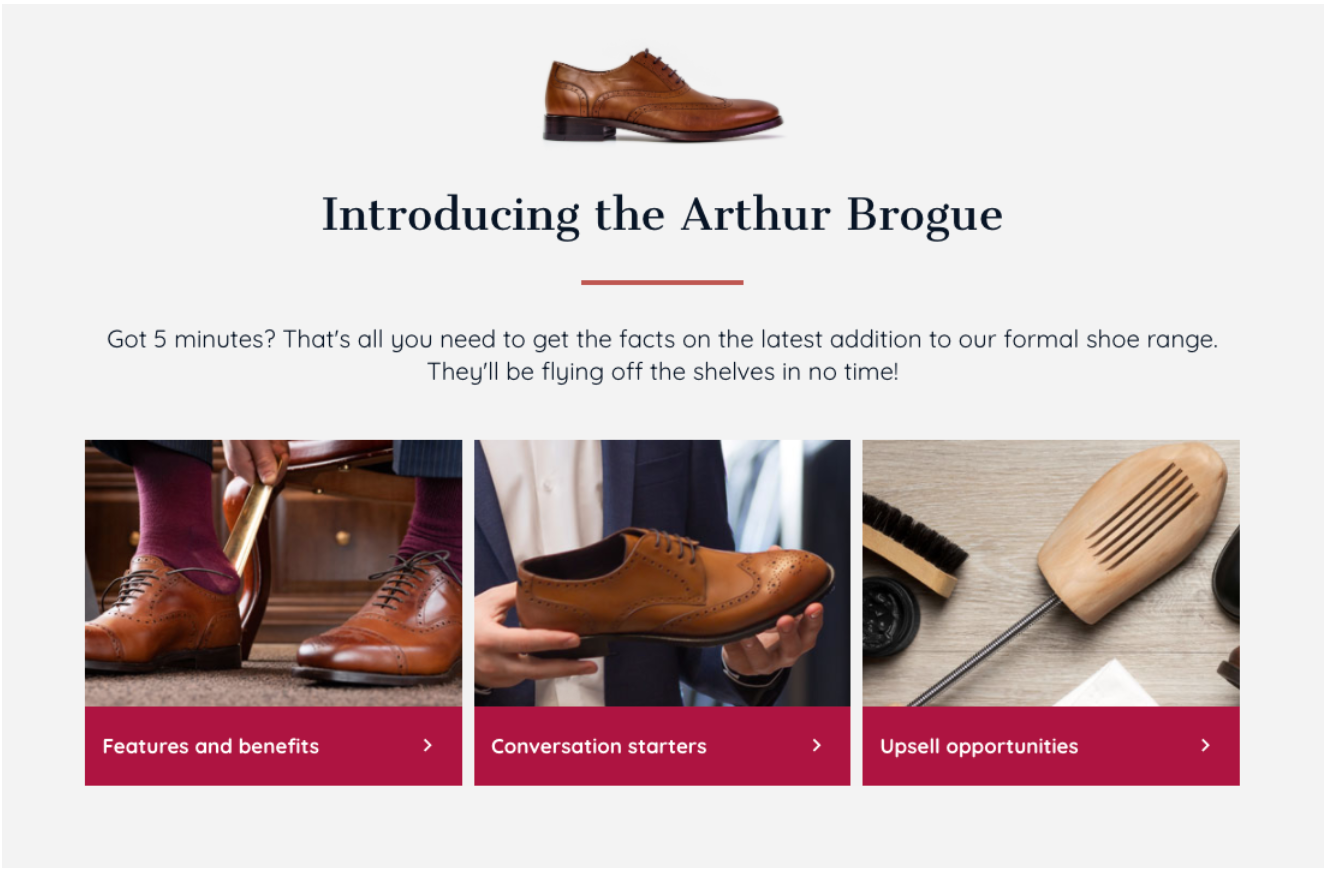Click the Arthur Brogue shoe image at top
Viewport: 1324px width, 870px height.
pos(662,97)
